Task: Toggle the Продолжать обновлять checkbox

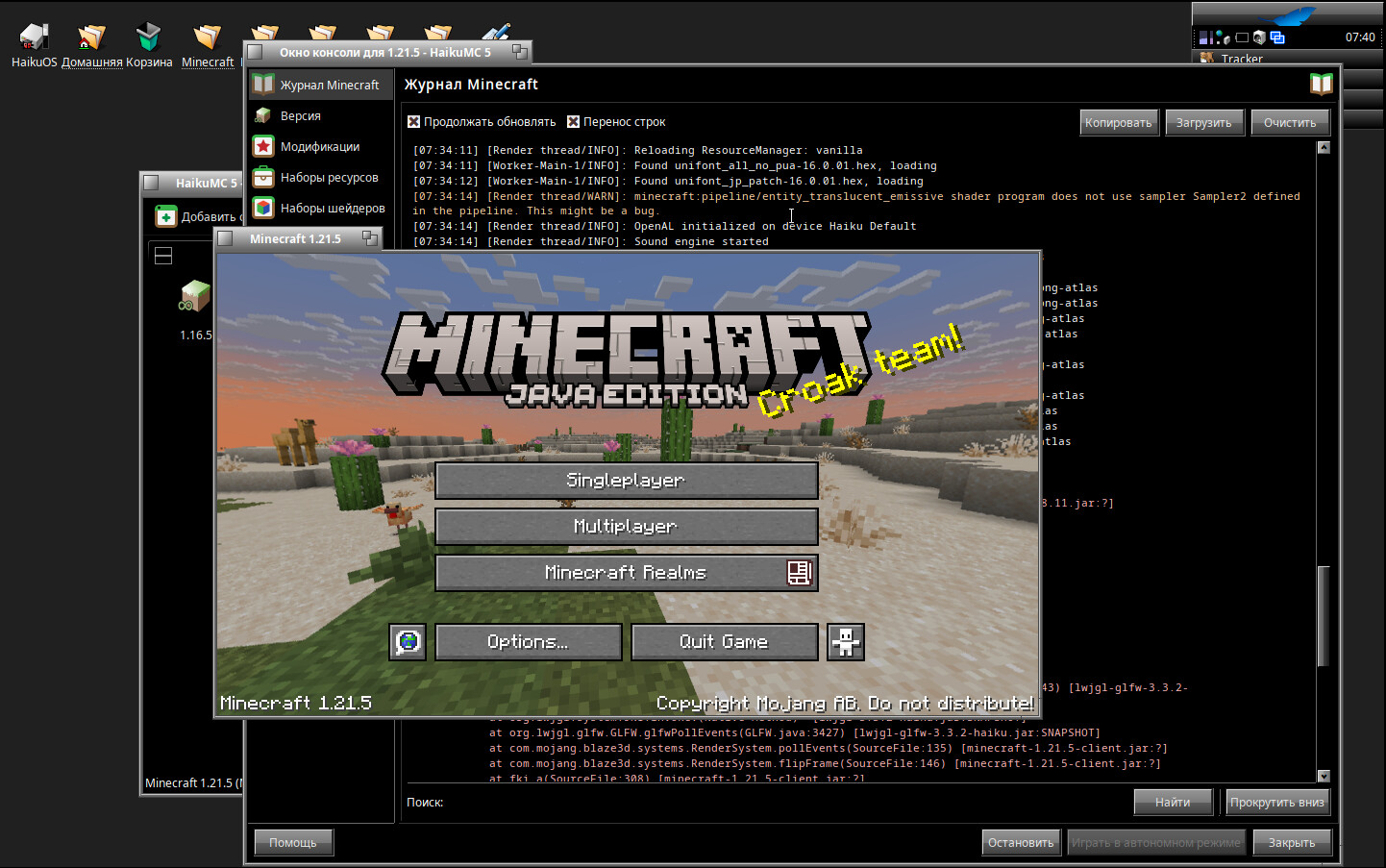Action: click(413, 122)
